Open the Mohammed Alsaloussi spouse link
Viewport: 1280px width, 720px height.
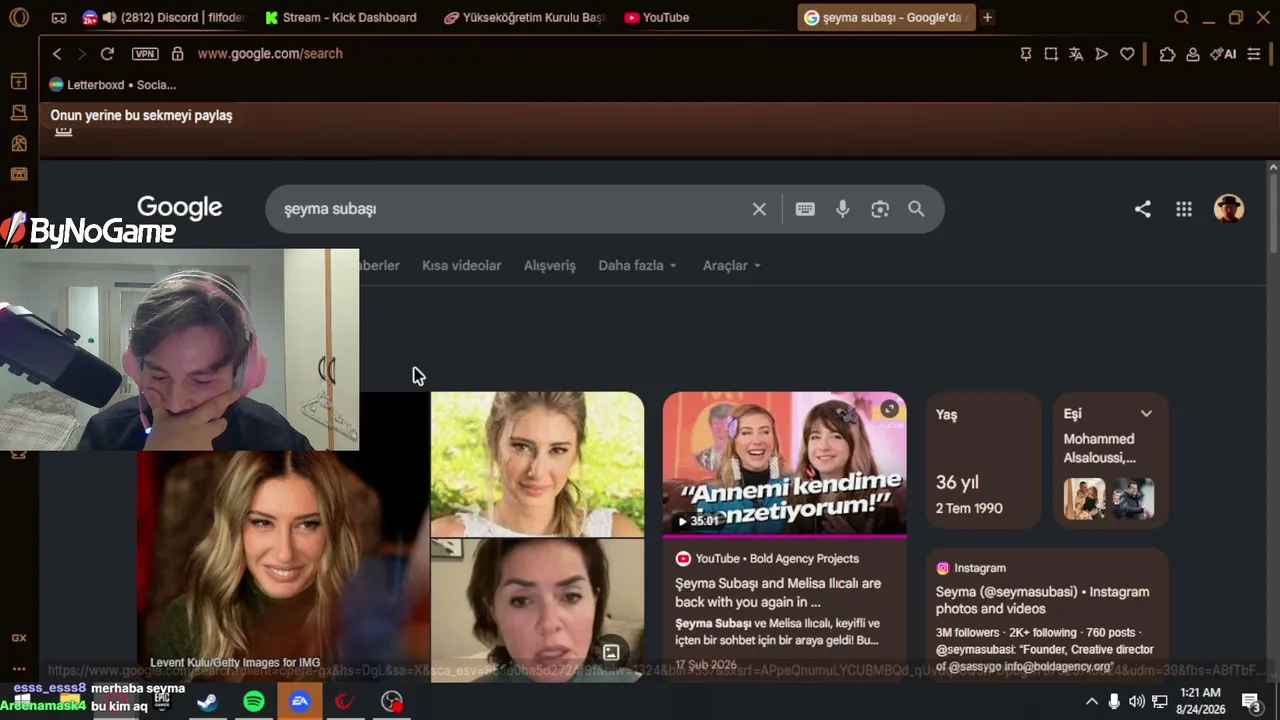click(1099, 449)
